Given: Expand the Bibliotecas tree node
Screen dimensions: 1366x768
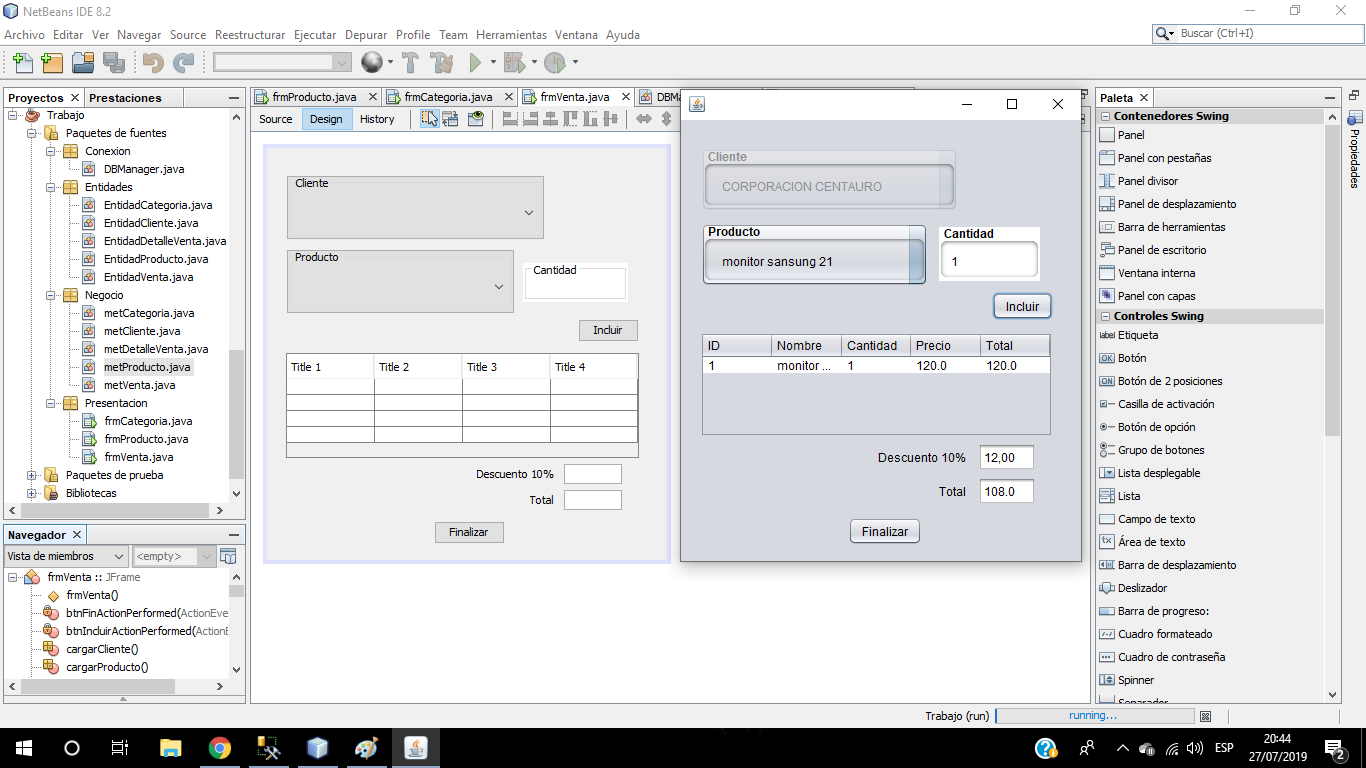Looking at the screenshot, I should 31,493.
